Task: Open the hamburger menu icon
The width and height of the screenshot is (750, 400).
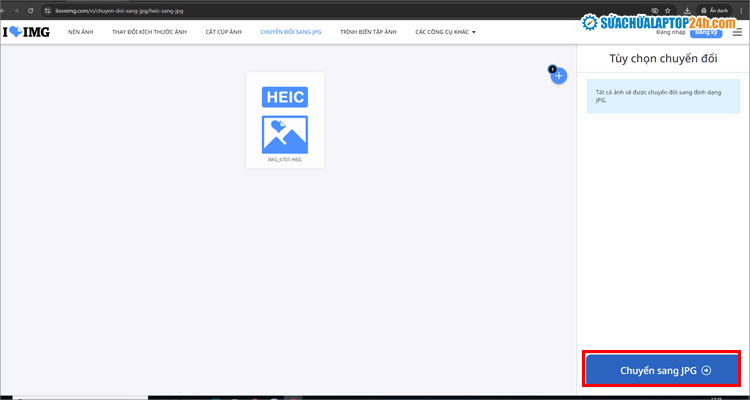Action: pos(737,32)
